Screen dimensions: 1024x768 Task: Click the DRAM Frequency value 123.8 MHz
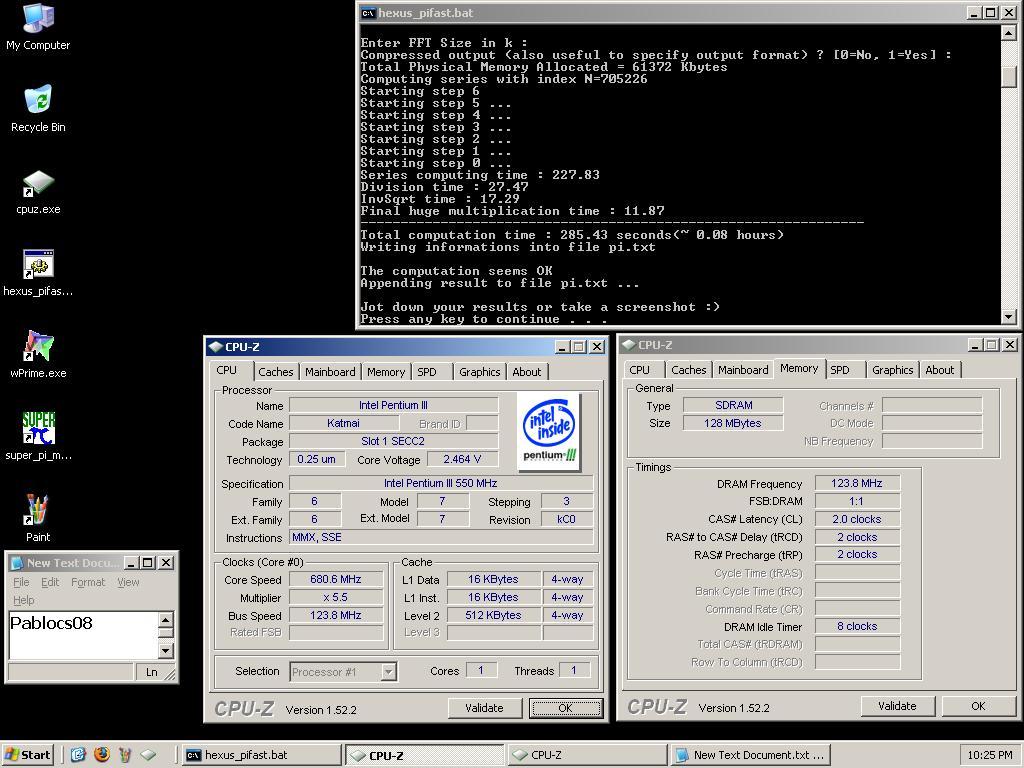857,483
